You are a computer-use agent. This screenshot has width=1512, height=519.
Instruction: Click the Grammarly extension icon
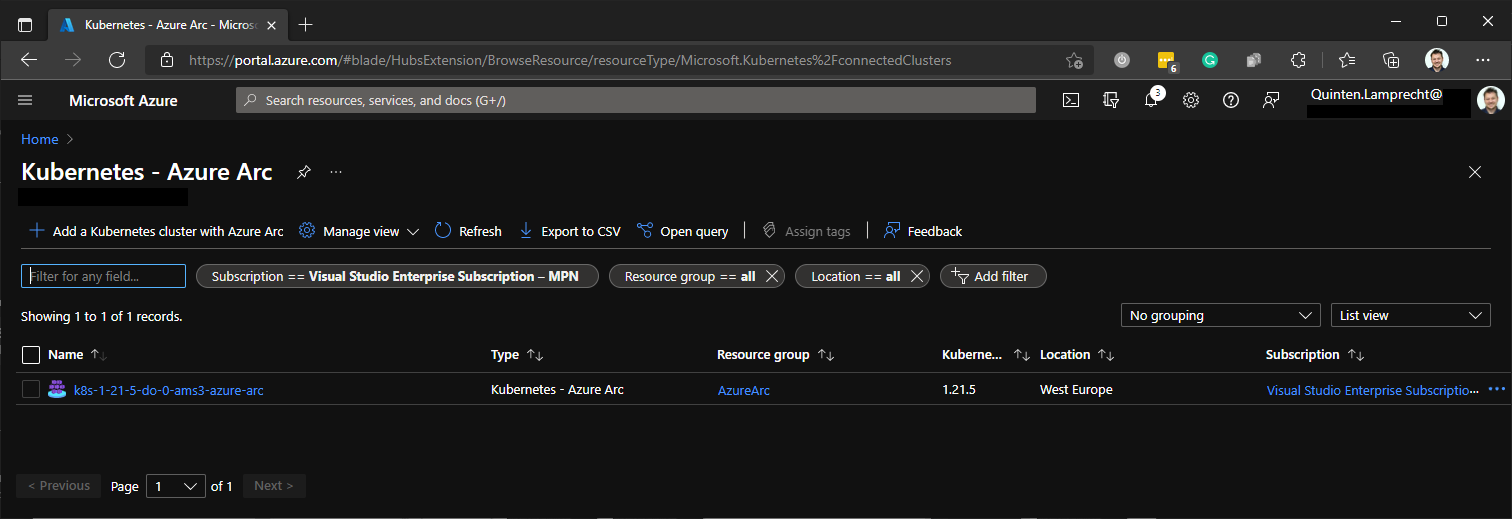[x=1209, y=60]
